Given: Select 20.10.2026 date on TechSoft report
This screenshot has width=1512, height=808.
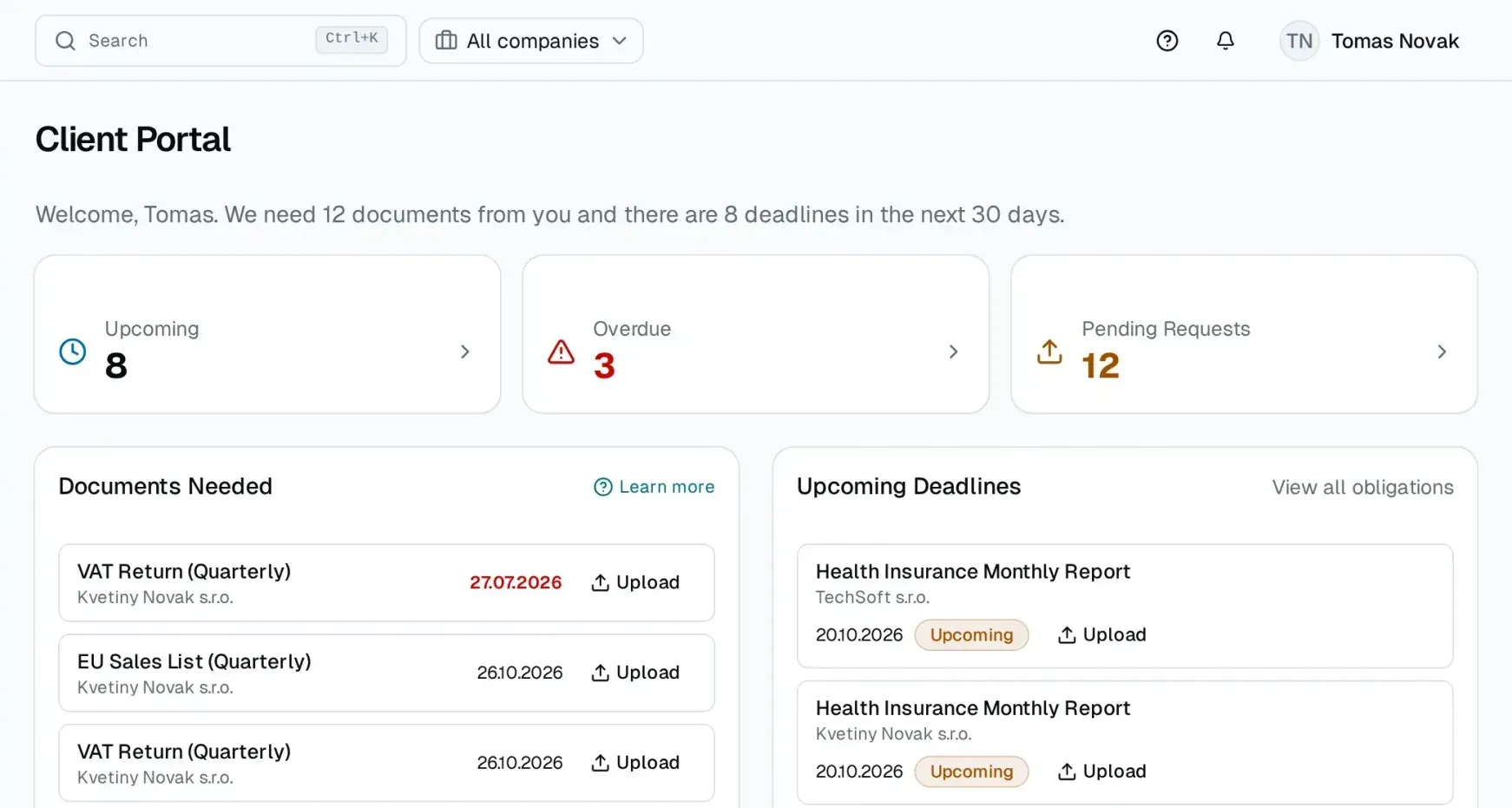Looking at the screenshot, I should (859, 635).
